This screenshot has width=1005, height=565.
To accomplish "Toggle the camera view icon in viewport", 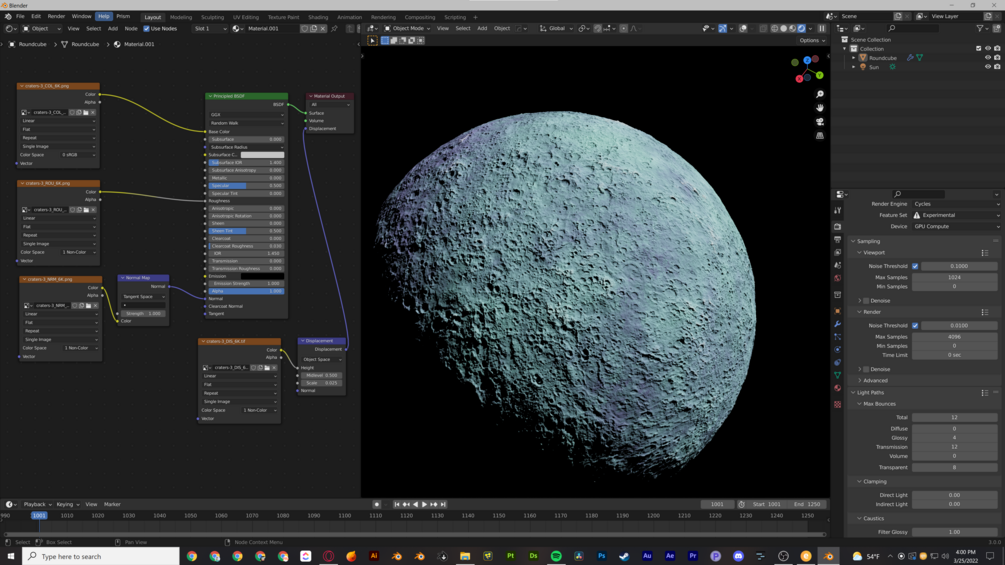I will pos(820,122).
